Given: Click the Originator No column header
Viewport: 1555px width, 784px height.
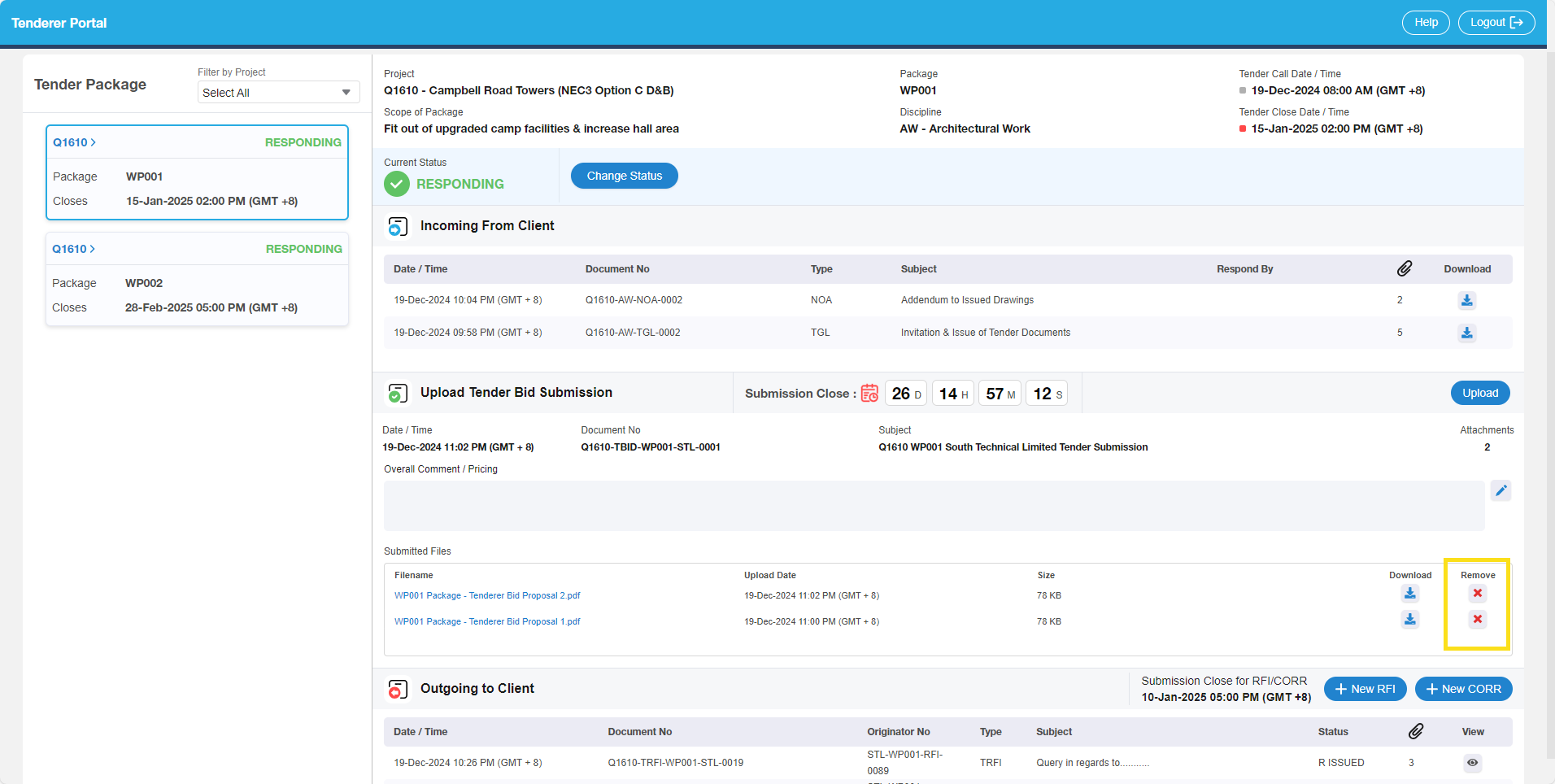Looking at the screenshot, I should point(899,732).
